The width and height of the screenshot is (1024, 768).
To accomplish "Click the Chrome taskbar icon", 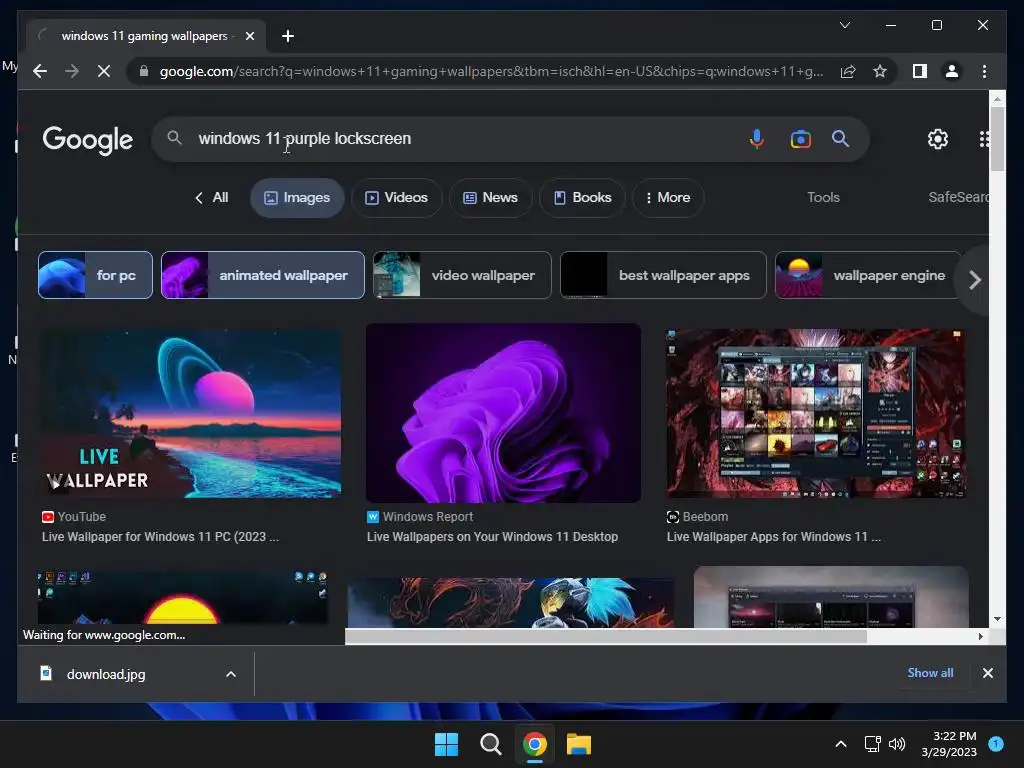I will click(x=534, y=744).
